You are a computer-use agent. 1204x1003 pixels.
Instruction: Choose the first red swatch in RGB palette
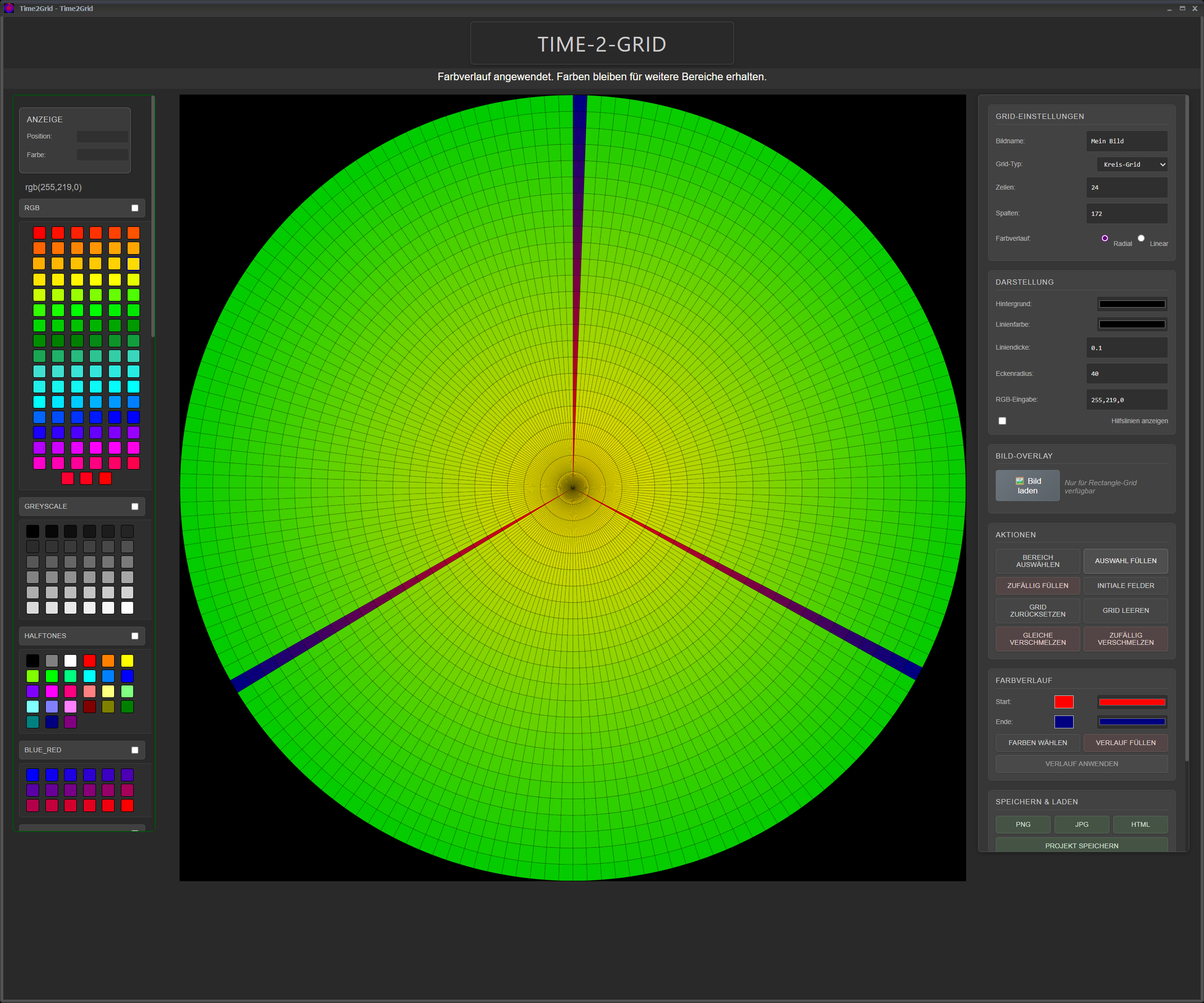coord(39,232)
